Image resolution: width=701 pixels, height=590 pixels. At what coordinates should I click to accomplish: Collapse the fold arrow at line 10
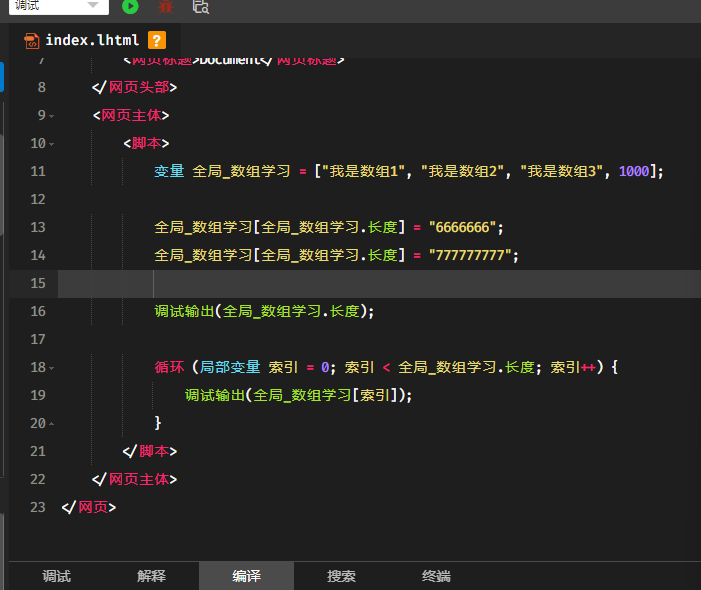point(51,144)
